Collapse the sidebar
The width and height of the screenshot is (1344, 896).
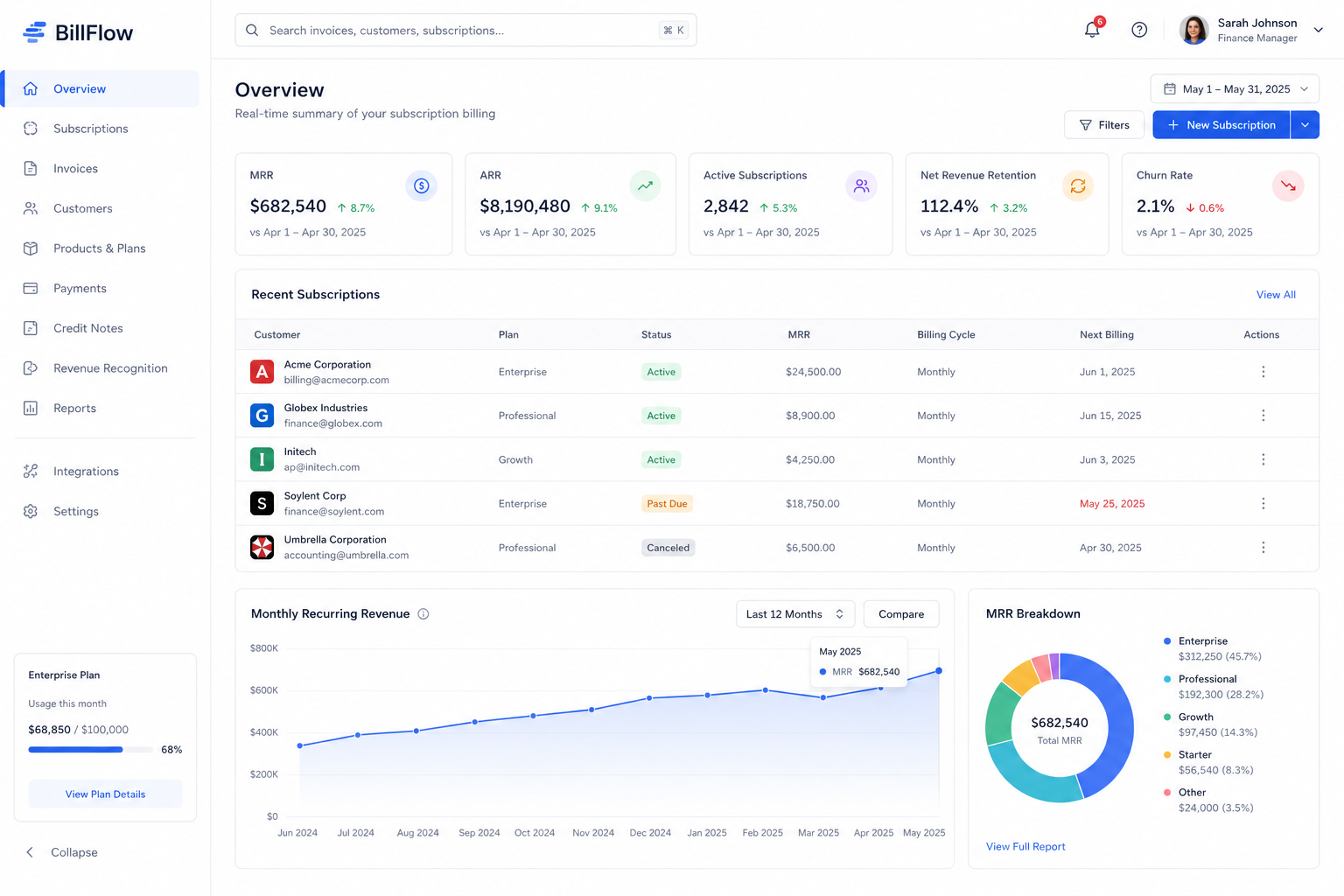tap(61, 852)
